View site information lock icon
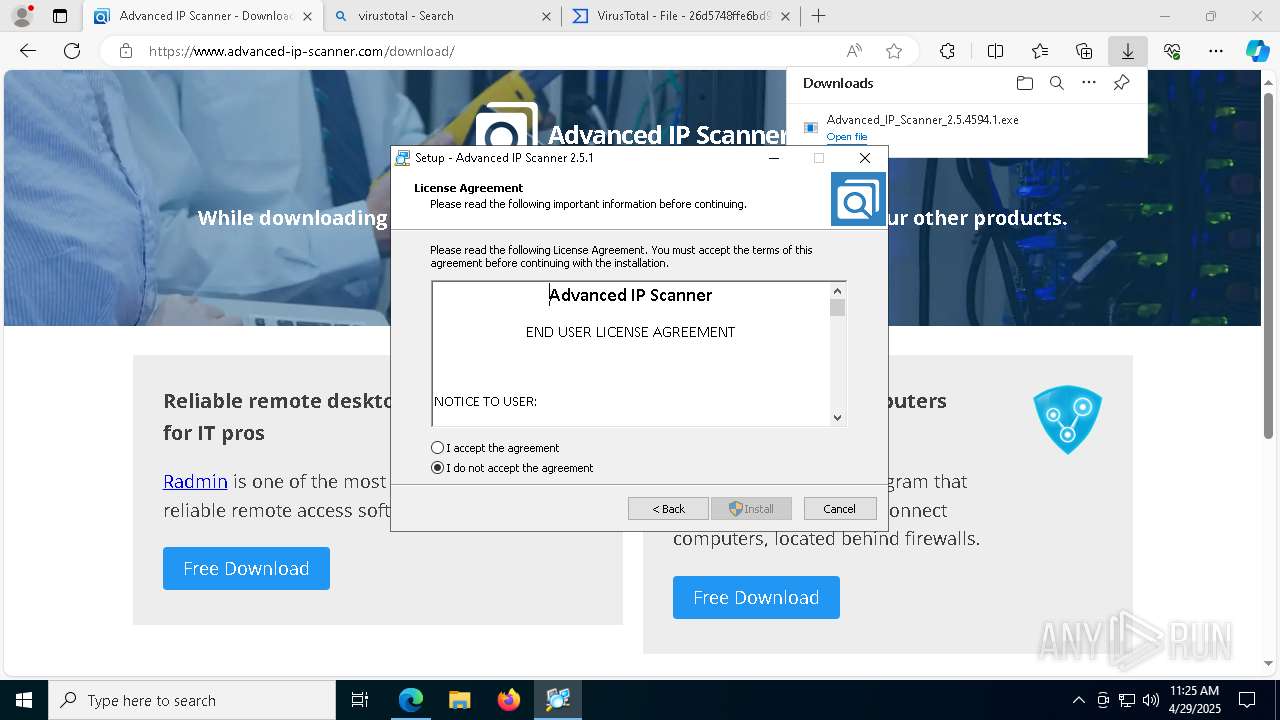Image resolution: width=1280 pixels, height=720 pixels. tap(125, 51)
